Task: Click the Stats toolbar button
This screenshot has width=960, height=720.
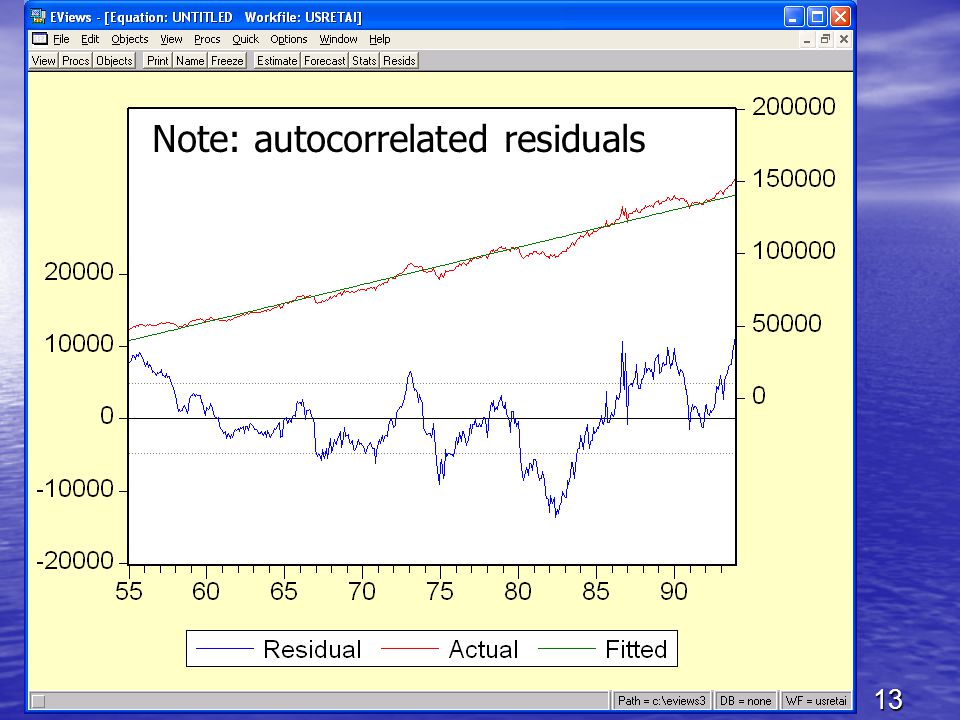Action: (x=364, y=61)
